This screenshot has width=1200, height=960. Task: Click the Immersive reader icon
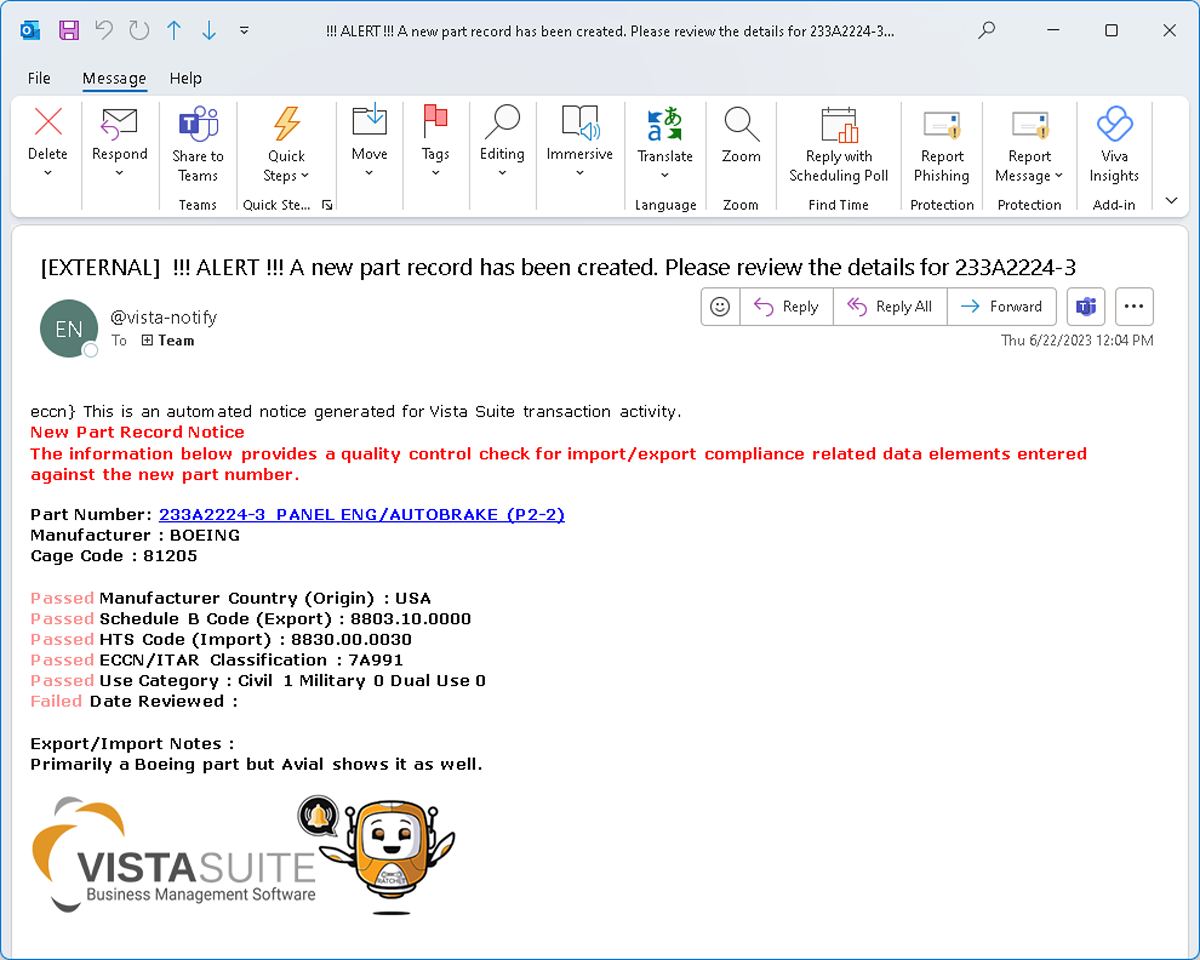click(x=579, y=122)
